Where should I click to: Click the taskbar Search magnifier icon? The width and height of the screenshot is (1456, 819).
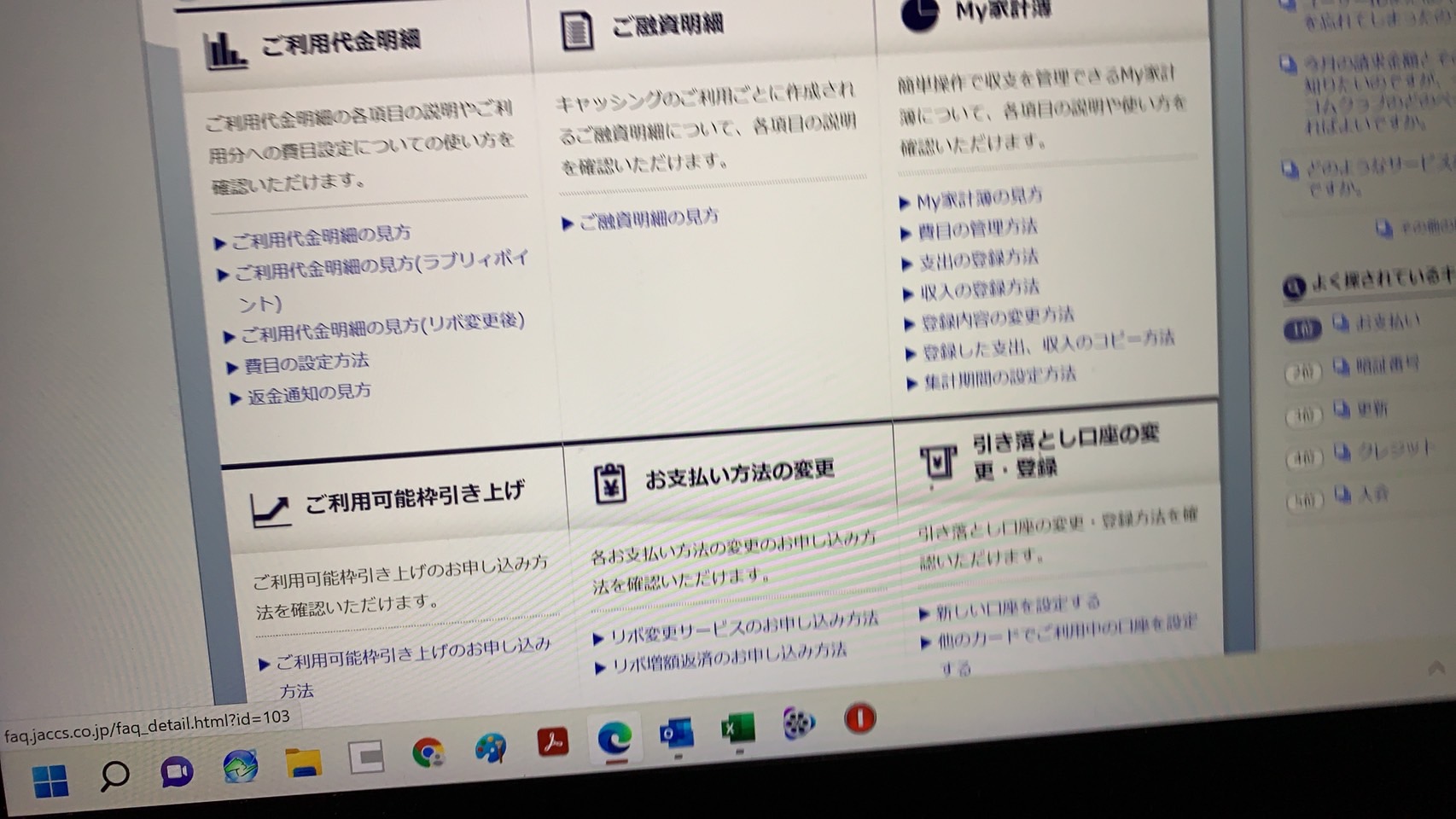tap(114, 775)
